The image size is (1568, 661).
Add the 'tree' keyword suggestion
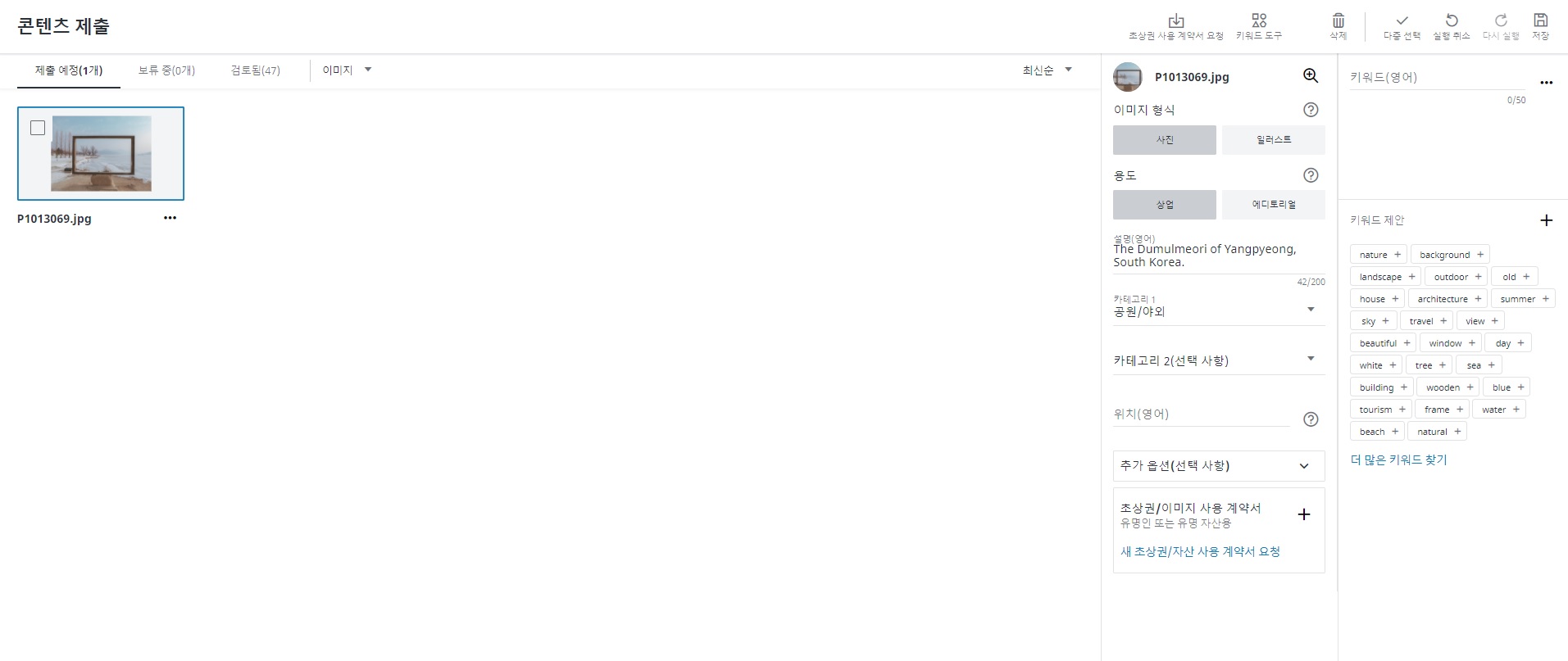coord(1429,365)
